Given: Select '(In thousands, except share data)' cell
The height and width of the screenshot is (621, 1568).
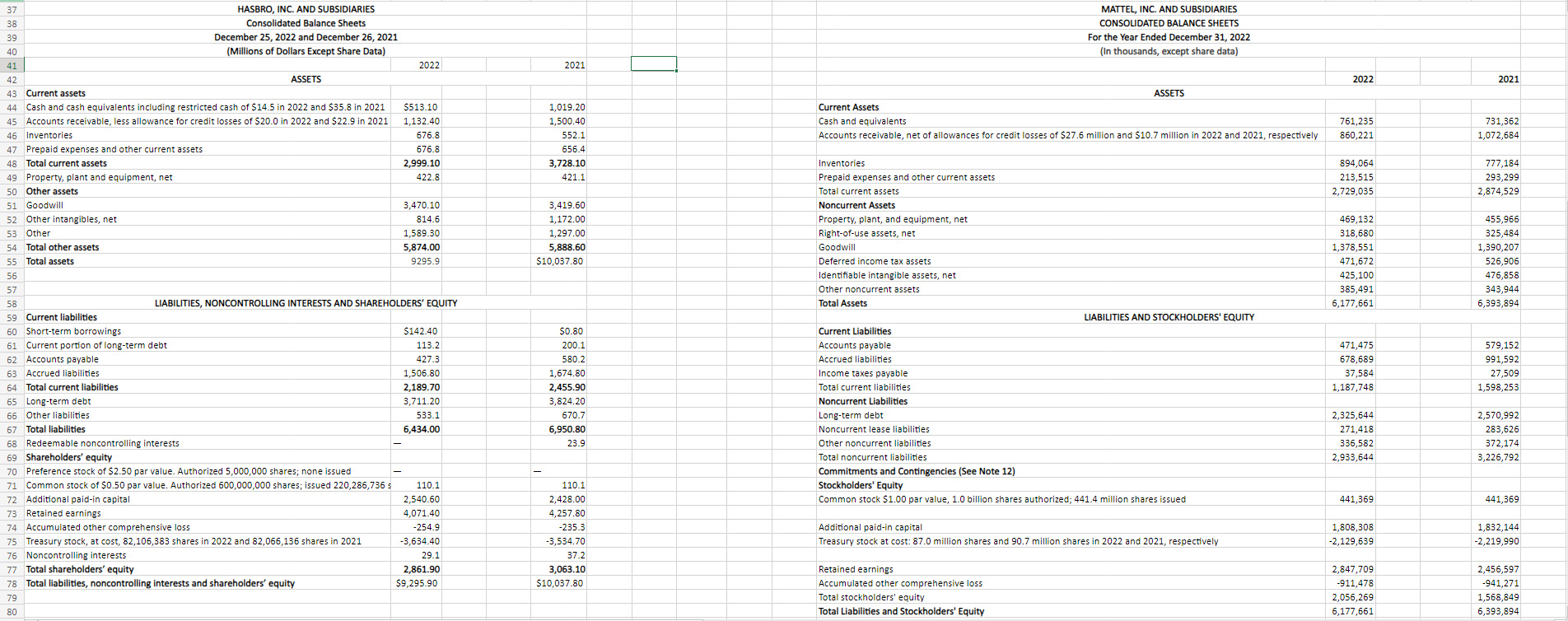Looking at the screenshot, I should (1169, 51).
